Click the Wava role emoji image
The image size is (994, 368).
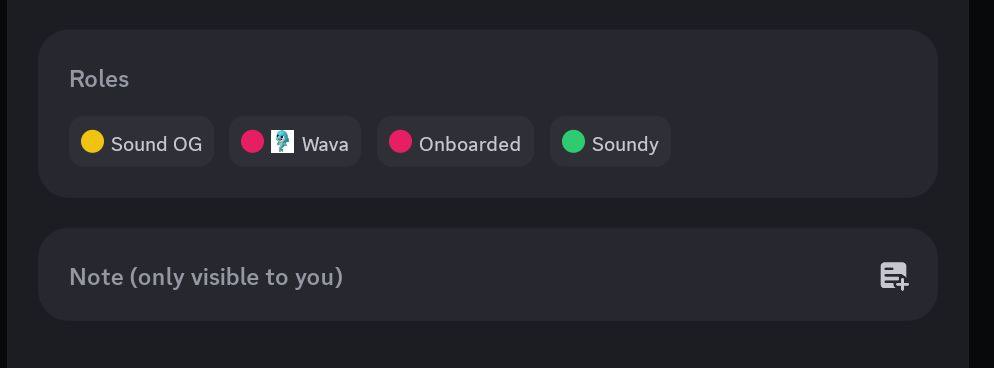tap(282, 141)
